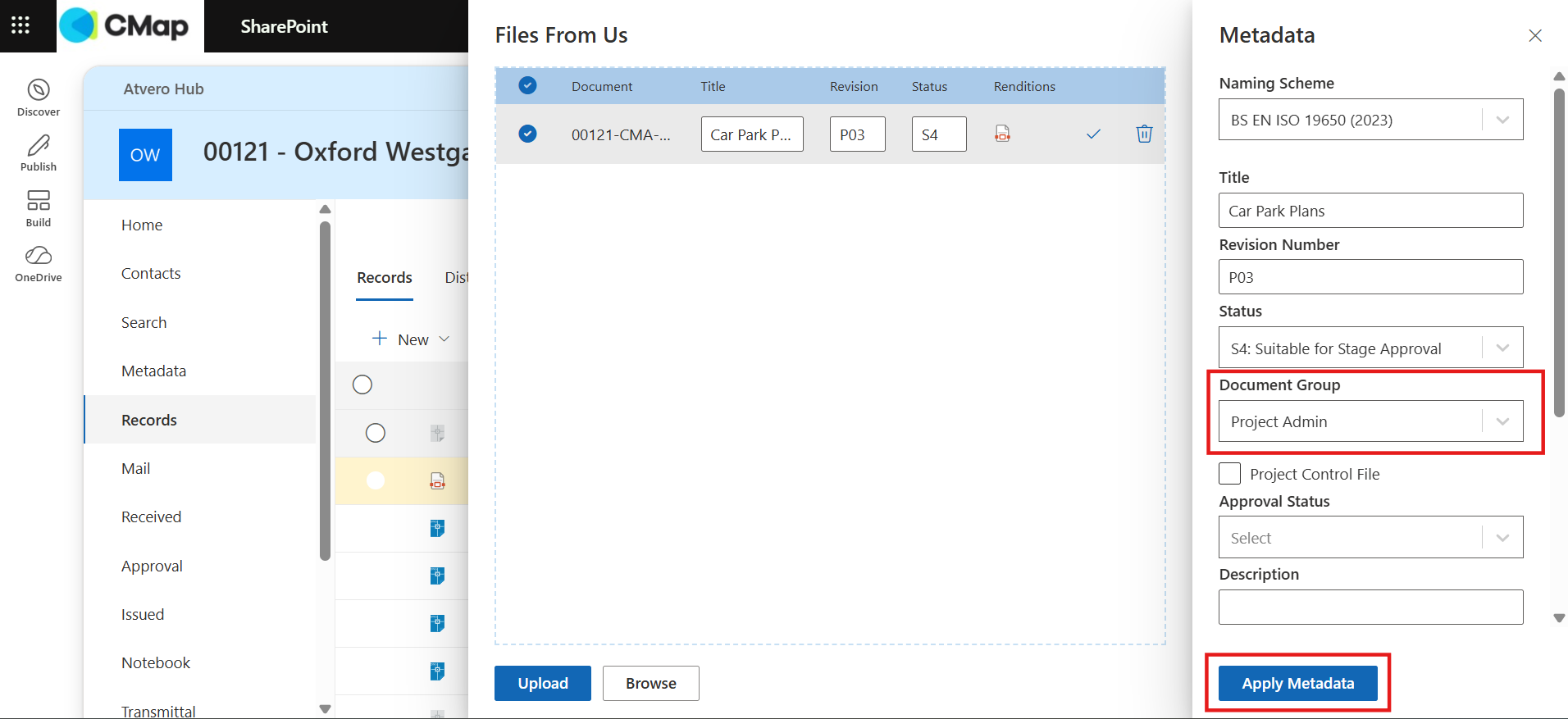The width and height of the screenshot is (1568, 719).
Task: Click the Document column header
Action: click(602, 86)
